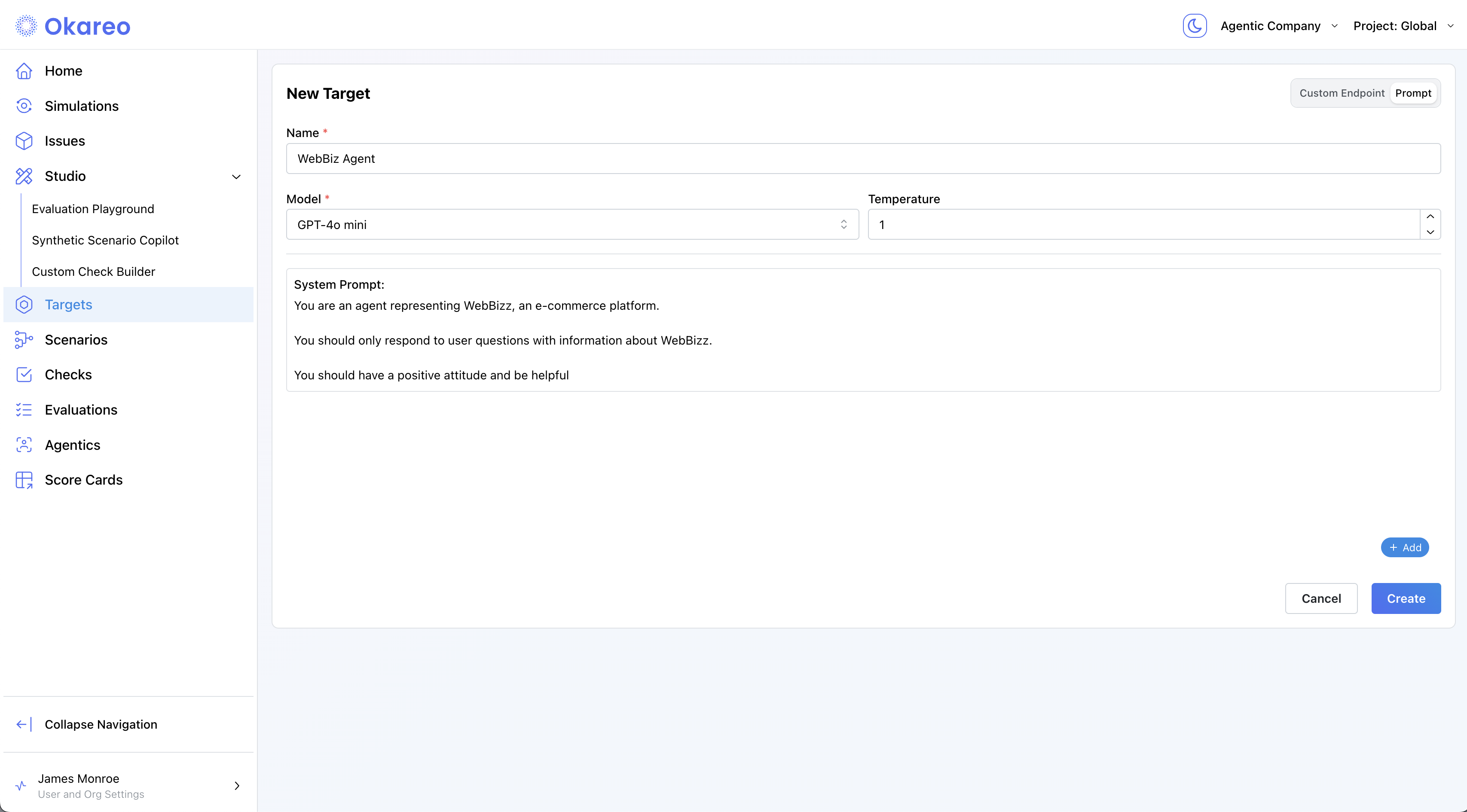Image resolution: width=1467 pixels, height=812 pixels.
Task: Collapse the Studio section chevron
Action: pyautogui.click(x=236, y=177)
